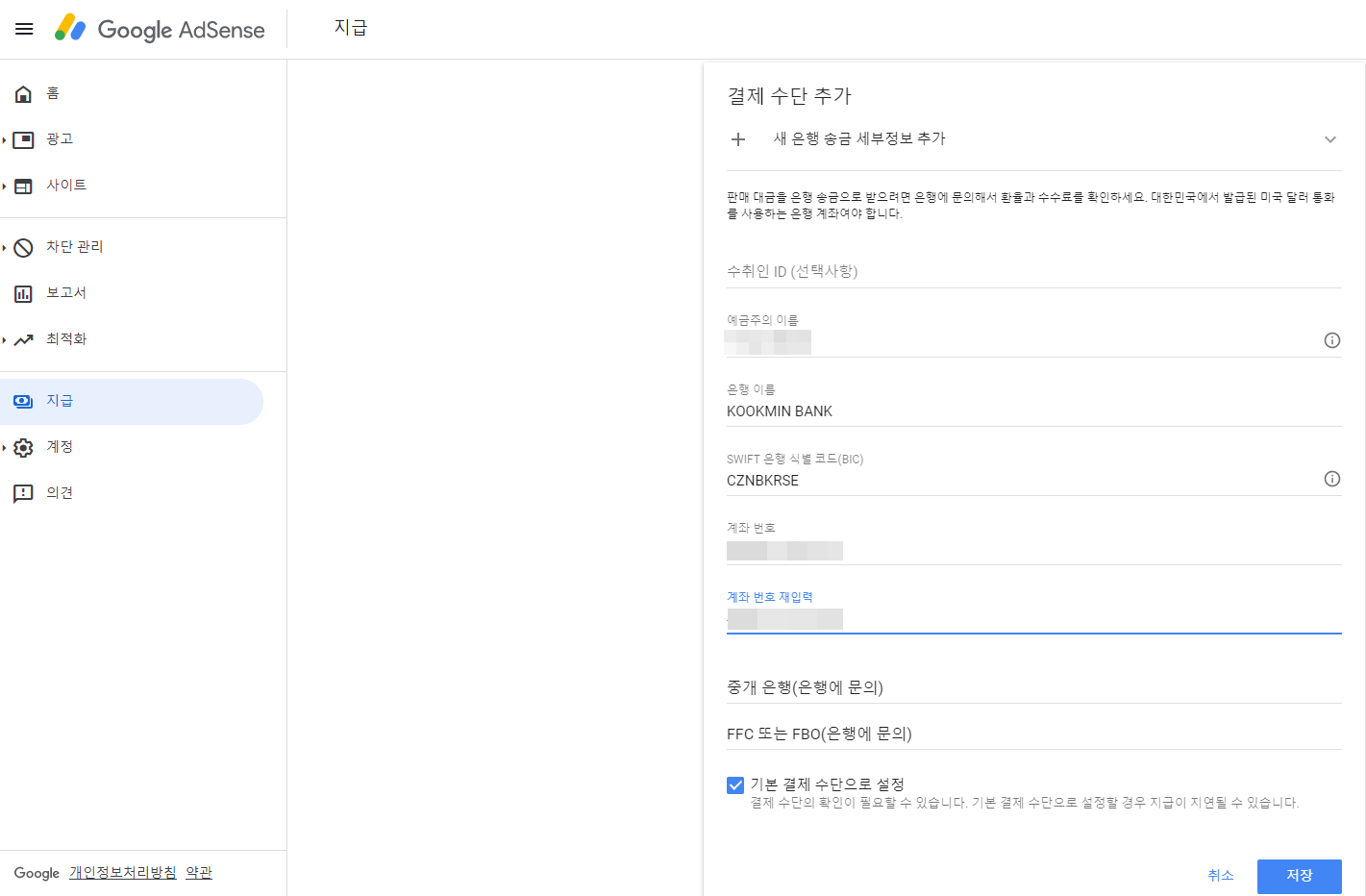Click the 계좌 번호 재입력 field

[x=1034, y=619]
